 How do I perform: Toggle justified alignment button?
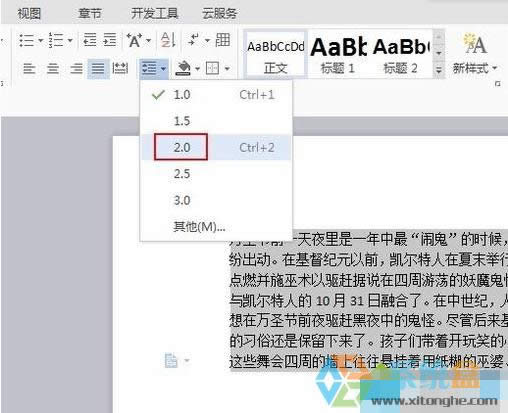point(98,69)
